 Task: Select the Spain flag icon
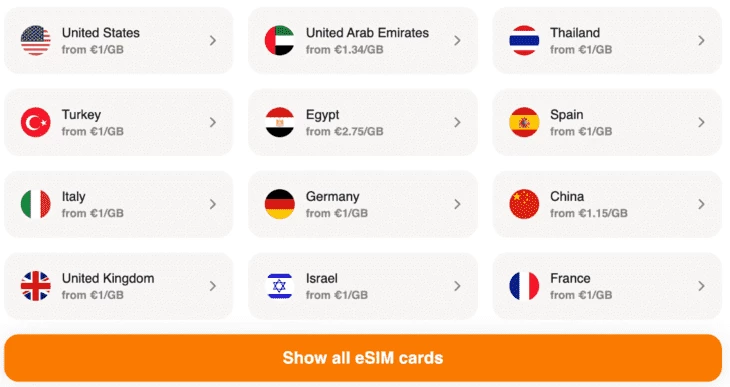tap(524, 122)
